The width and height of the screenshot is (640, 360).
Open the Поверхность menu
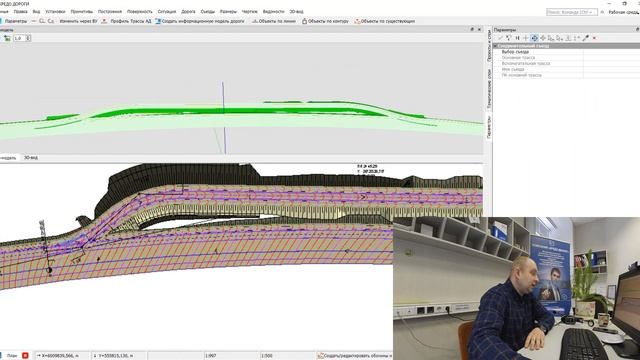[x=140, y=12]
